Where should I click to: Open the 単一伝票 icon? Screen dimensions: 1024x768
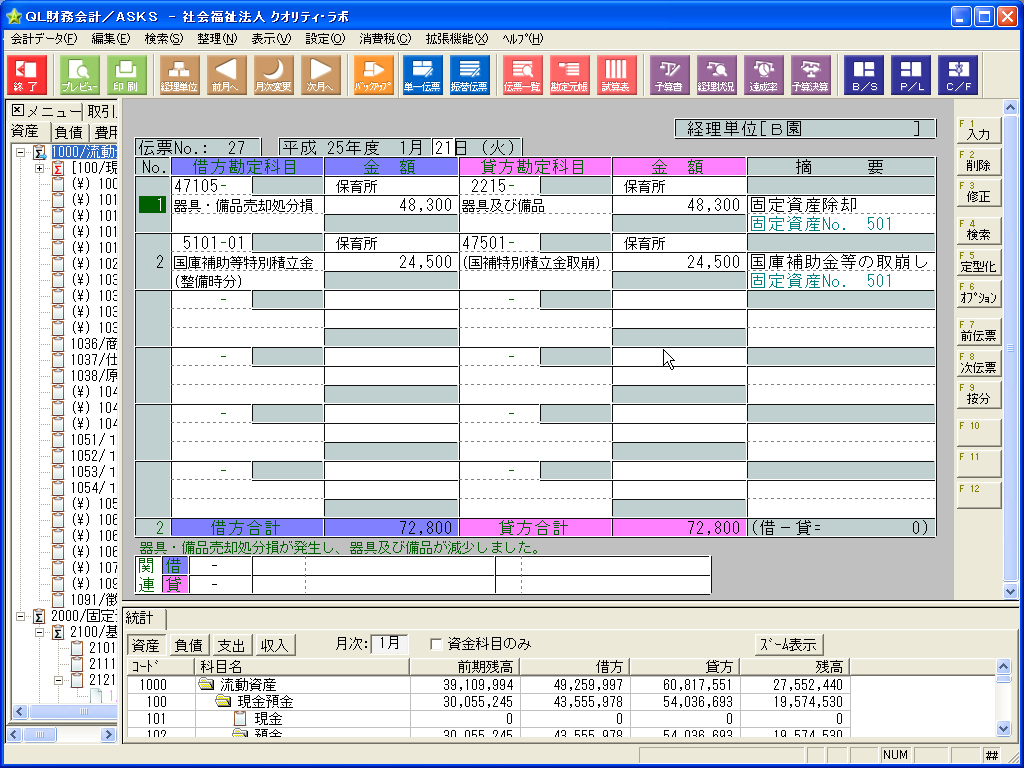423,75
